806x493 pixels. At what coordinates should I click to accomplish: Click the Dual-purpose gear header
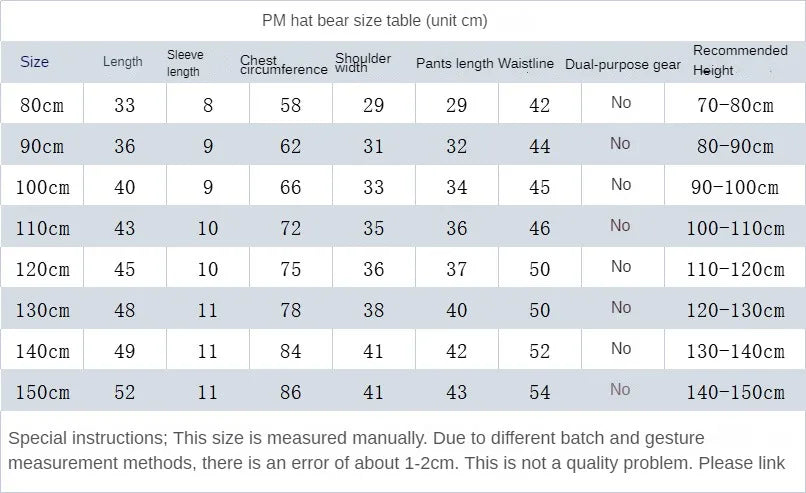pos(622,65)
